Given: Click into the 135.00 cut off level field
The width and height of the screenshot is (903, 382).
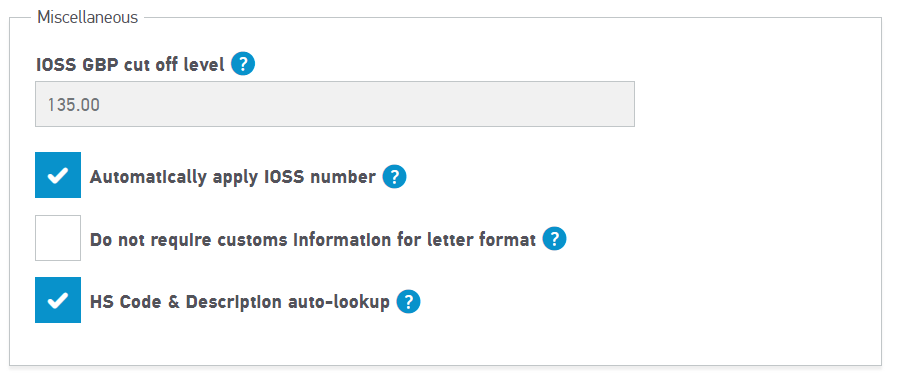Looking at the screenshot, I should 335,104.
